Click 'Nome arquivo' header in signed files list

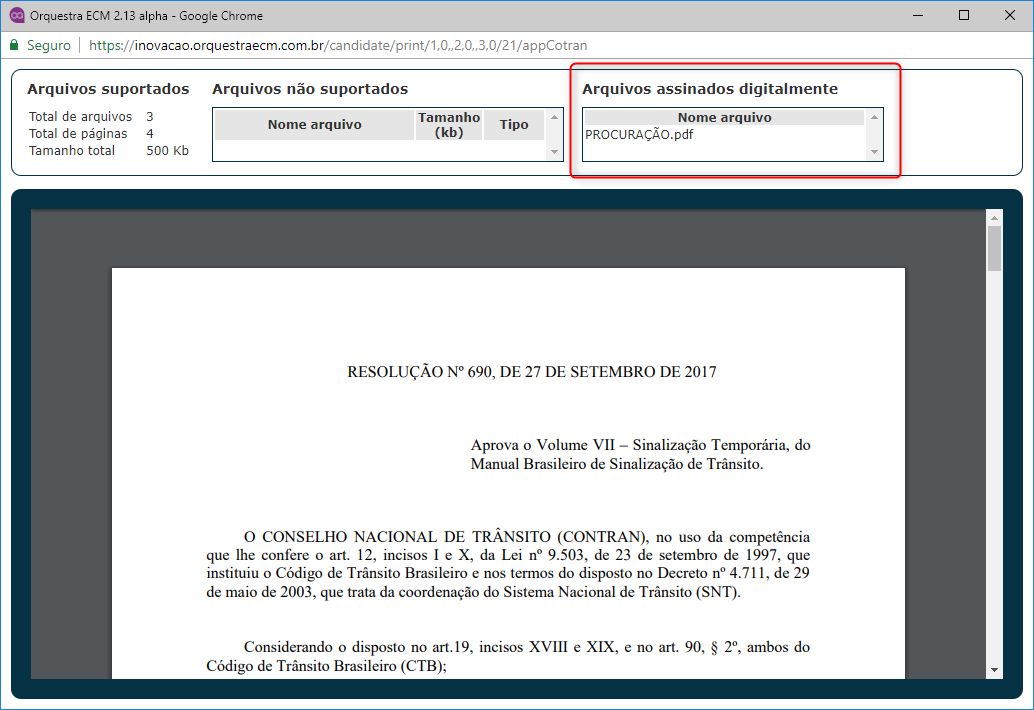point(724,117)
